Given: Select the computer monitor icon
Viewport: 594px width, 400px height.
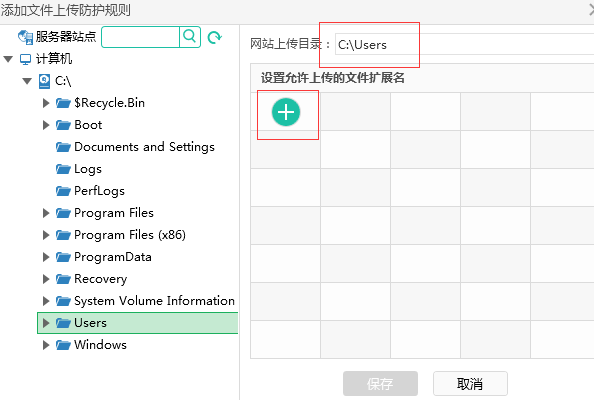Looking at the screenshot, I should point(25,59).
